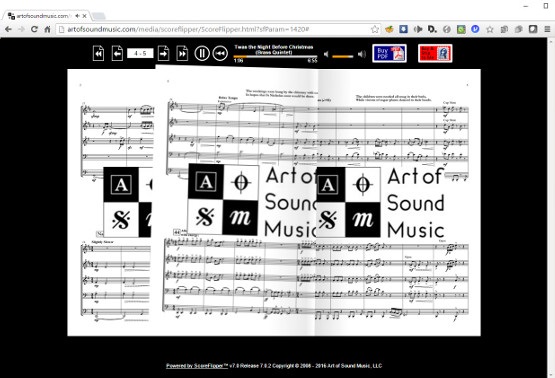
Task: Pause the audio playback
Action: point(202,53)
